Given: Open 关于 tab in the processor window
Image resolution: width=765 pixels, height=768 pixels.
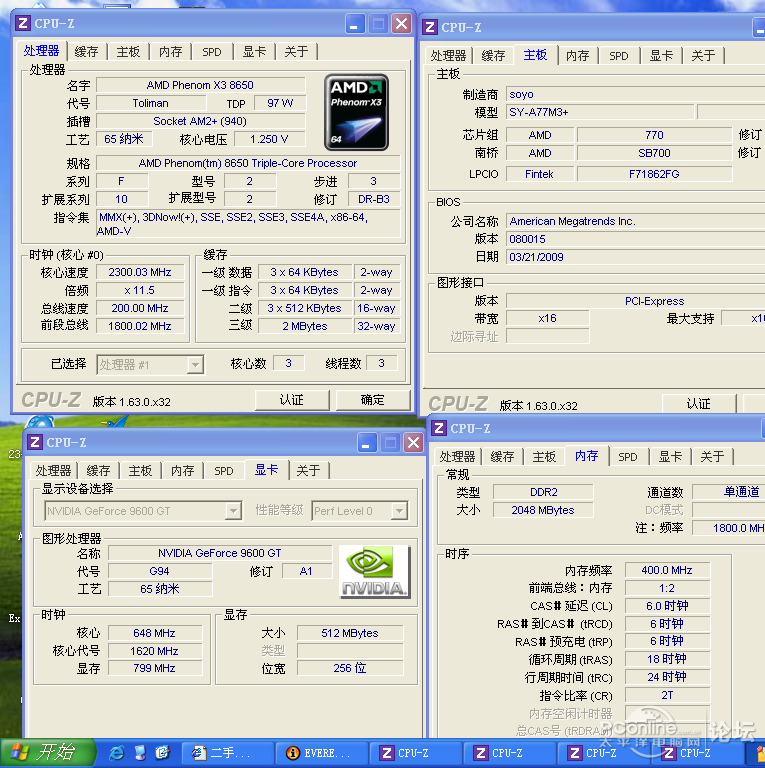Looking at the screenshot, I should (x=296, y=51).
